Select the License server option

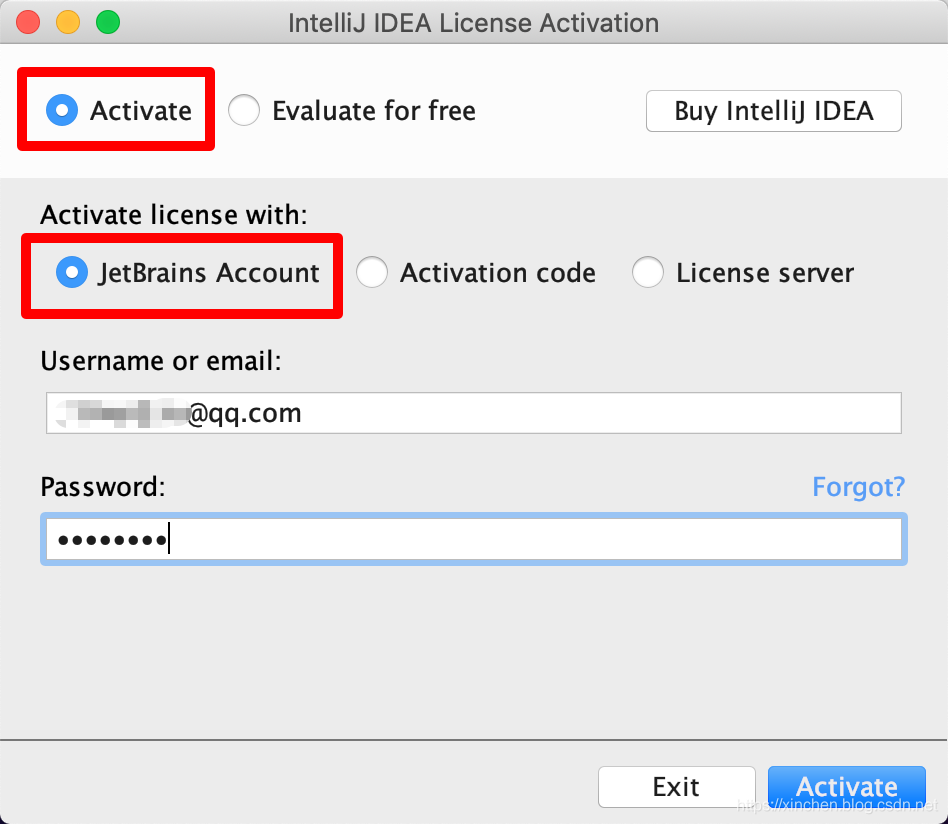(x=648, y=272)
